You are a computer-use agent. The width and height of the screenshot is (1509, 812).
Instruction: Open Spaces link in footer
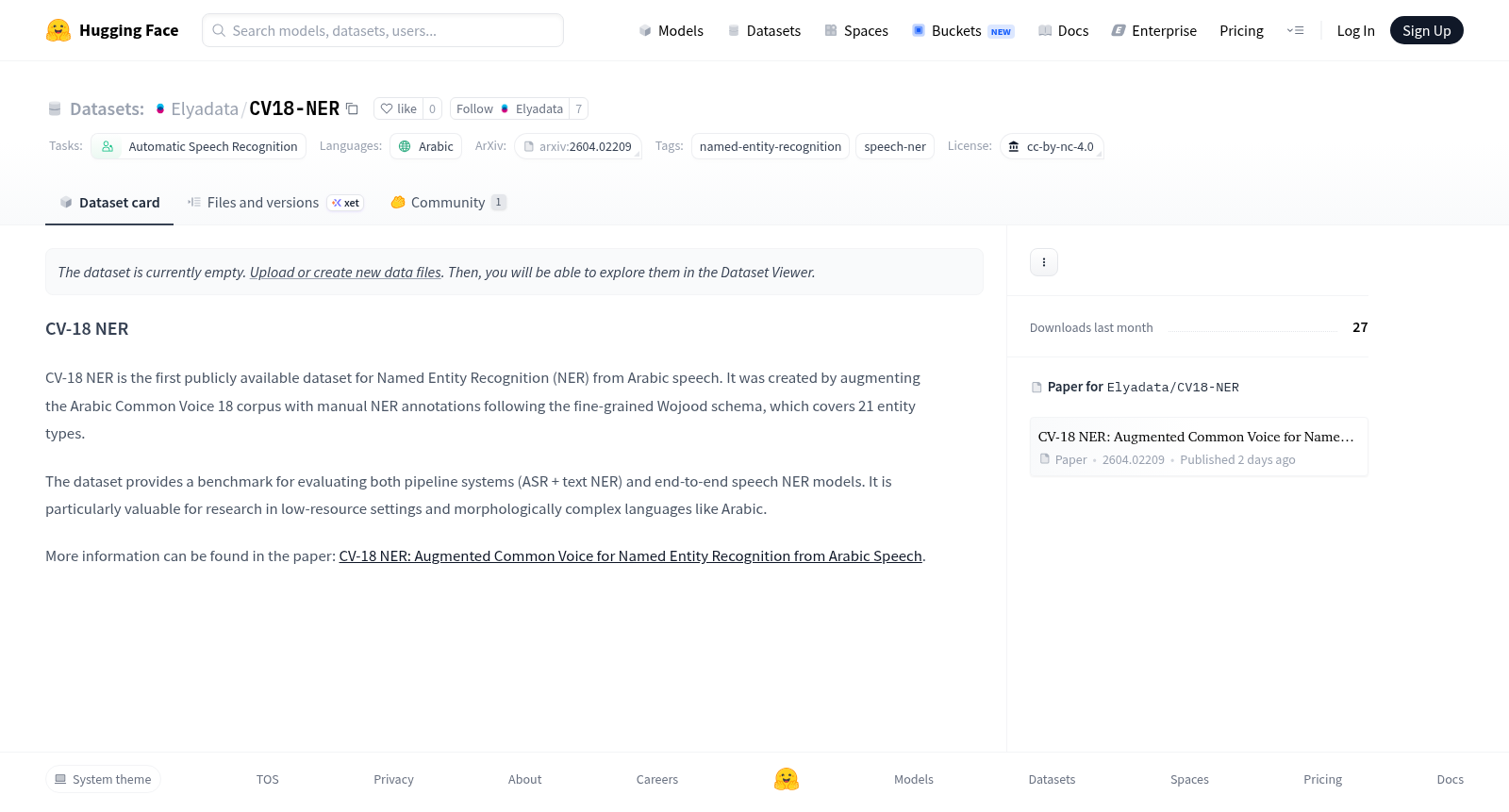[1189, 779]
